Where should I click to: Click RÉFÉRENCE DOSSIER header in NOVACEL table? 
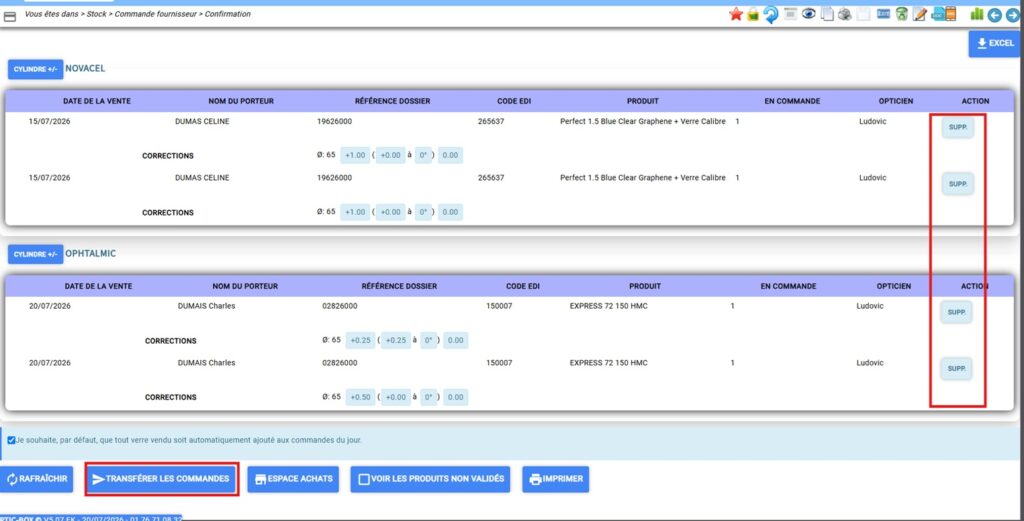[392, 101]
